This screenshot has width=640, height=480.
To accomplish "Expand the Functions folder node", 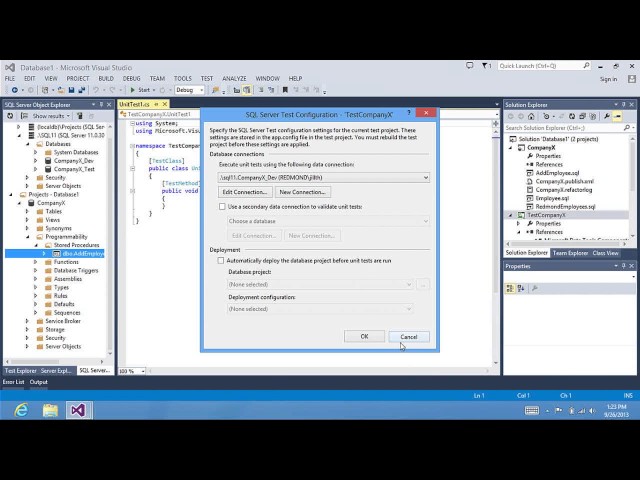I will pyautogui.click(x=36, y=262).
